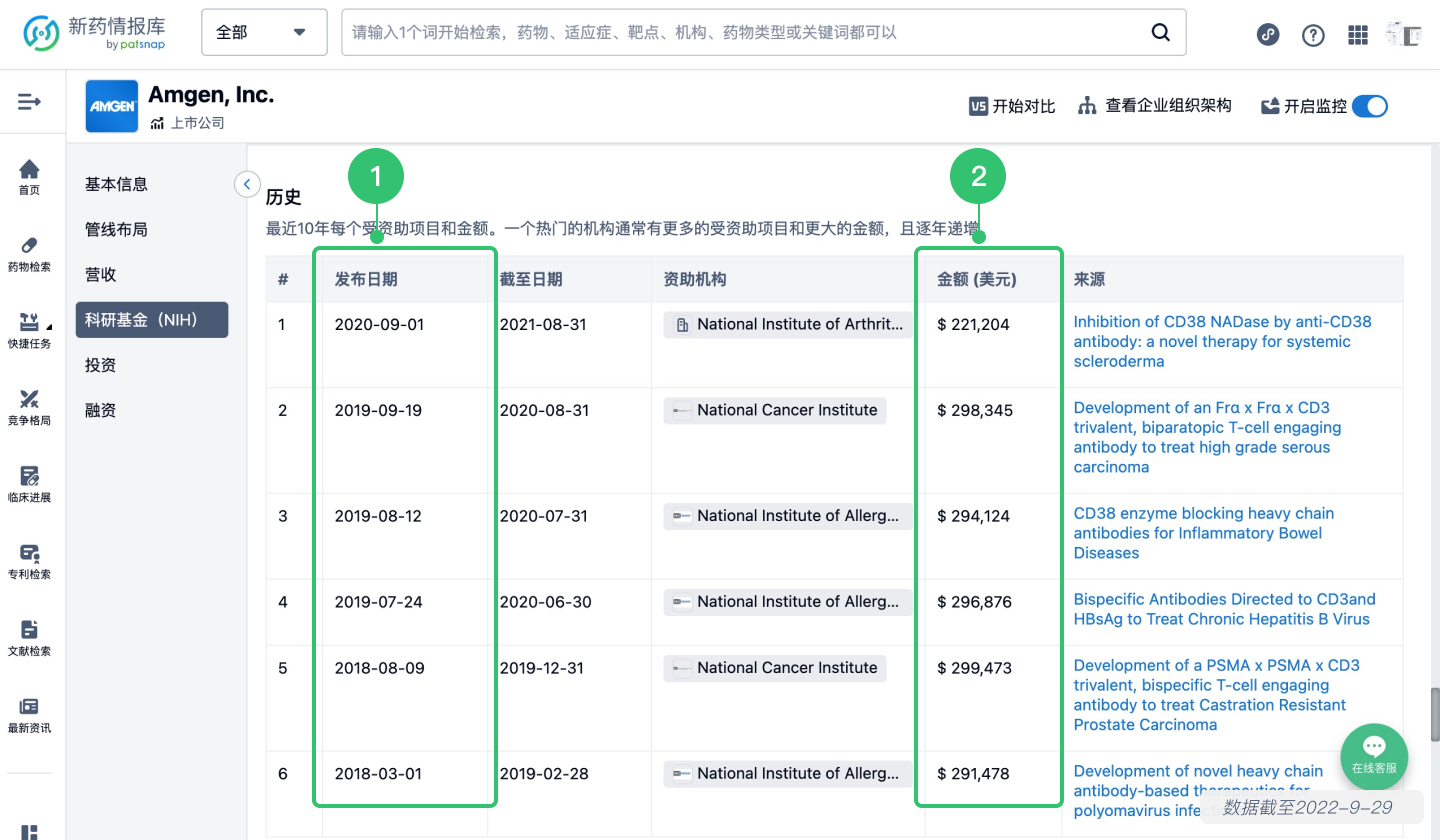This screenshot has width=1440, height=840.
Task: Click the 金额 (美元) column header
Action: [x=977, y=279]
